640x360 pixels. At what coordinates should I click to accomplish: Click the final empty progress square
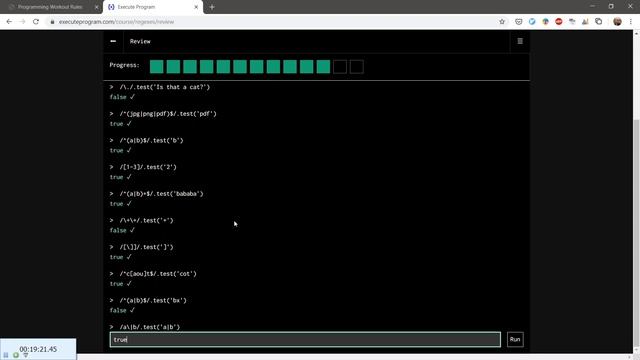point(357,67)
